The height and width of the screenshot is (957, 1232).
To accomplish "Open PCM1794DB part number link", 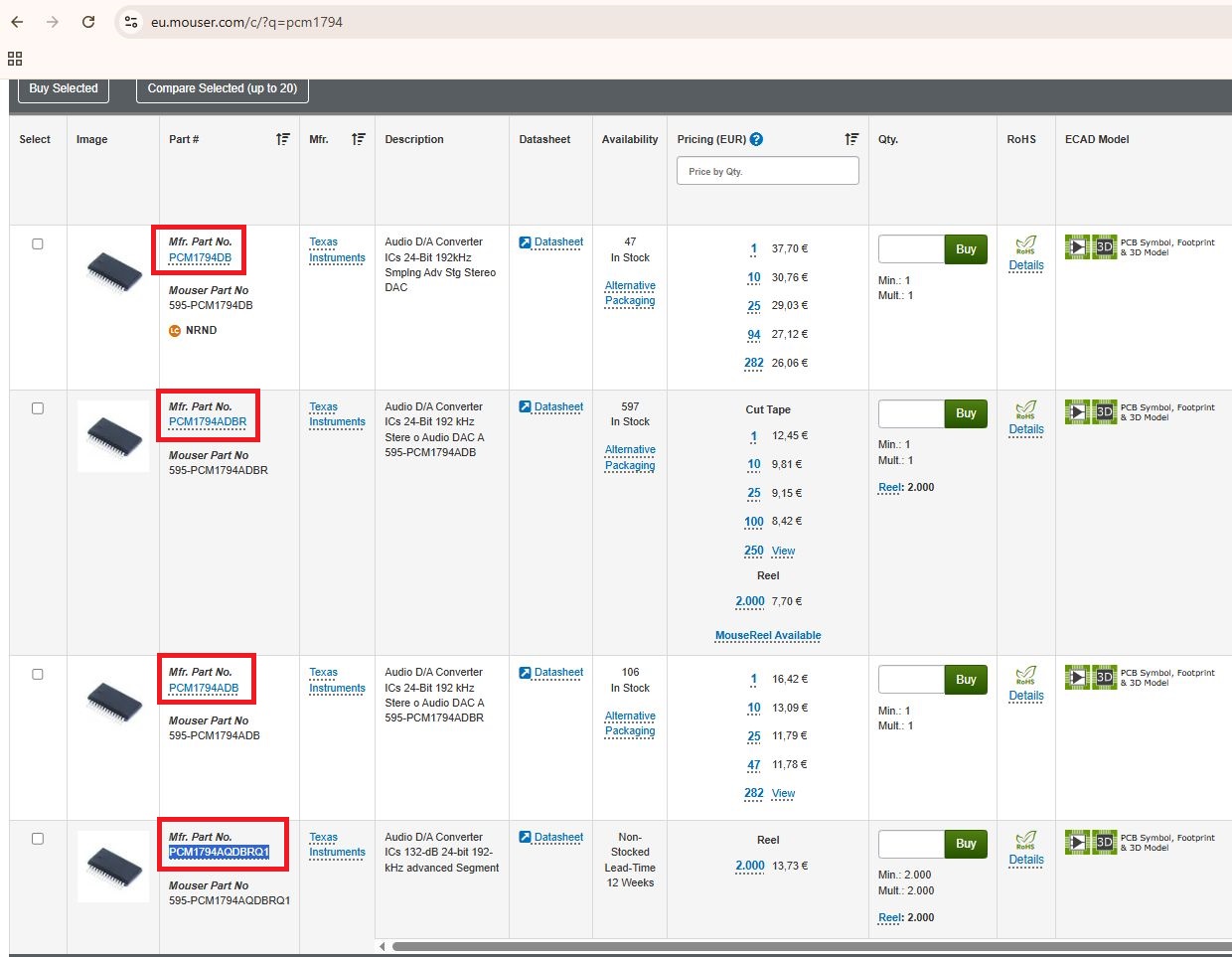I will (200, 257).
